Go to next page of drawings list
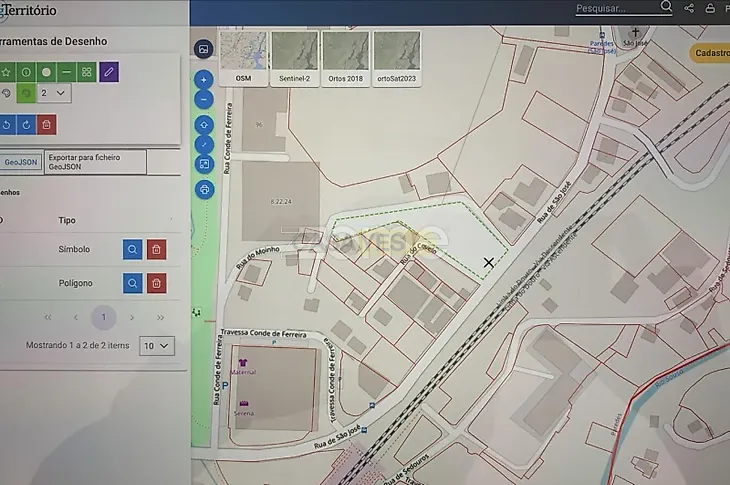 click(x=132, y=317)
